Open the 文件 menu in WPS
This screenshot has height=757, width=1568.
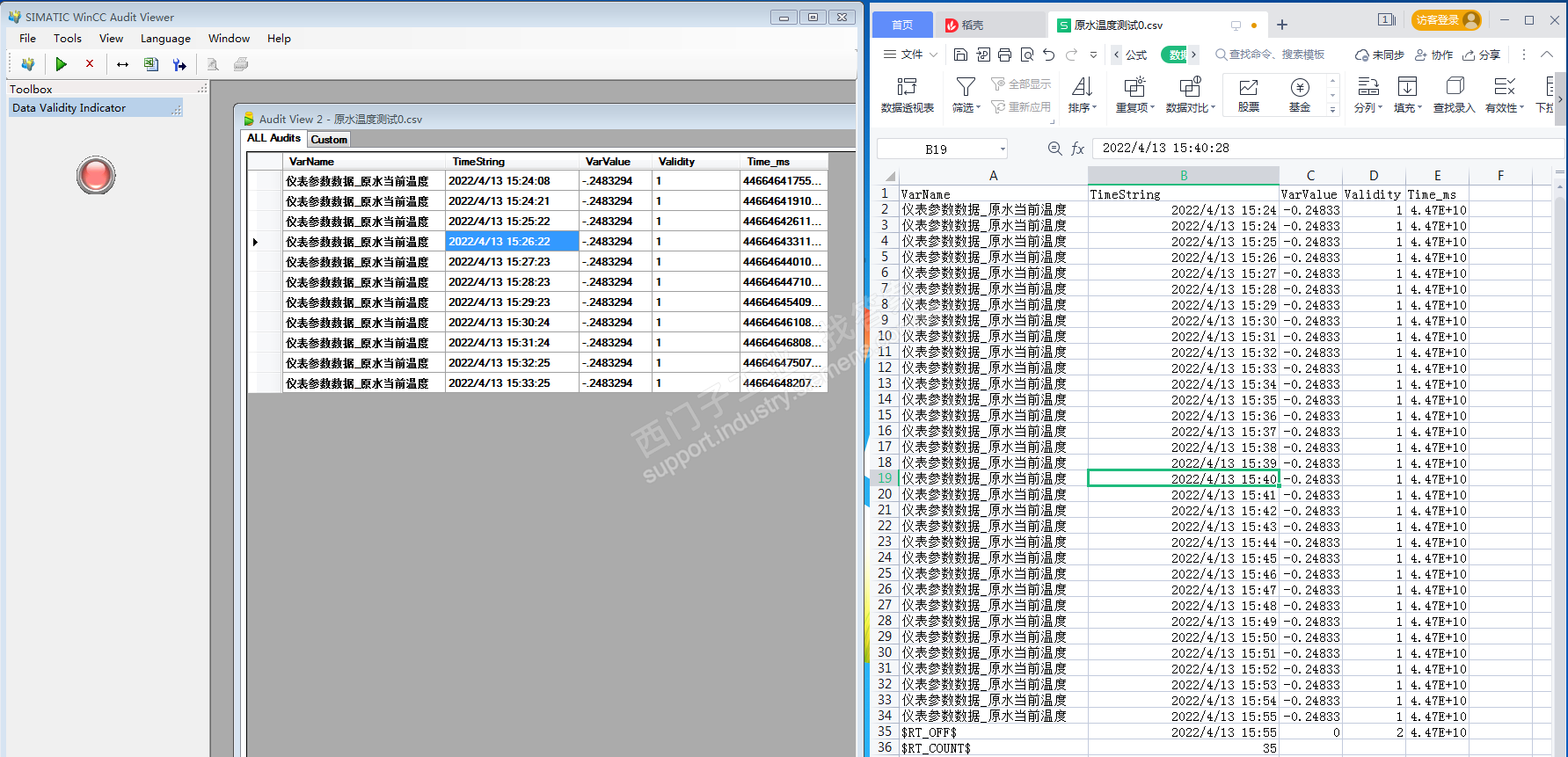[911, 55]
